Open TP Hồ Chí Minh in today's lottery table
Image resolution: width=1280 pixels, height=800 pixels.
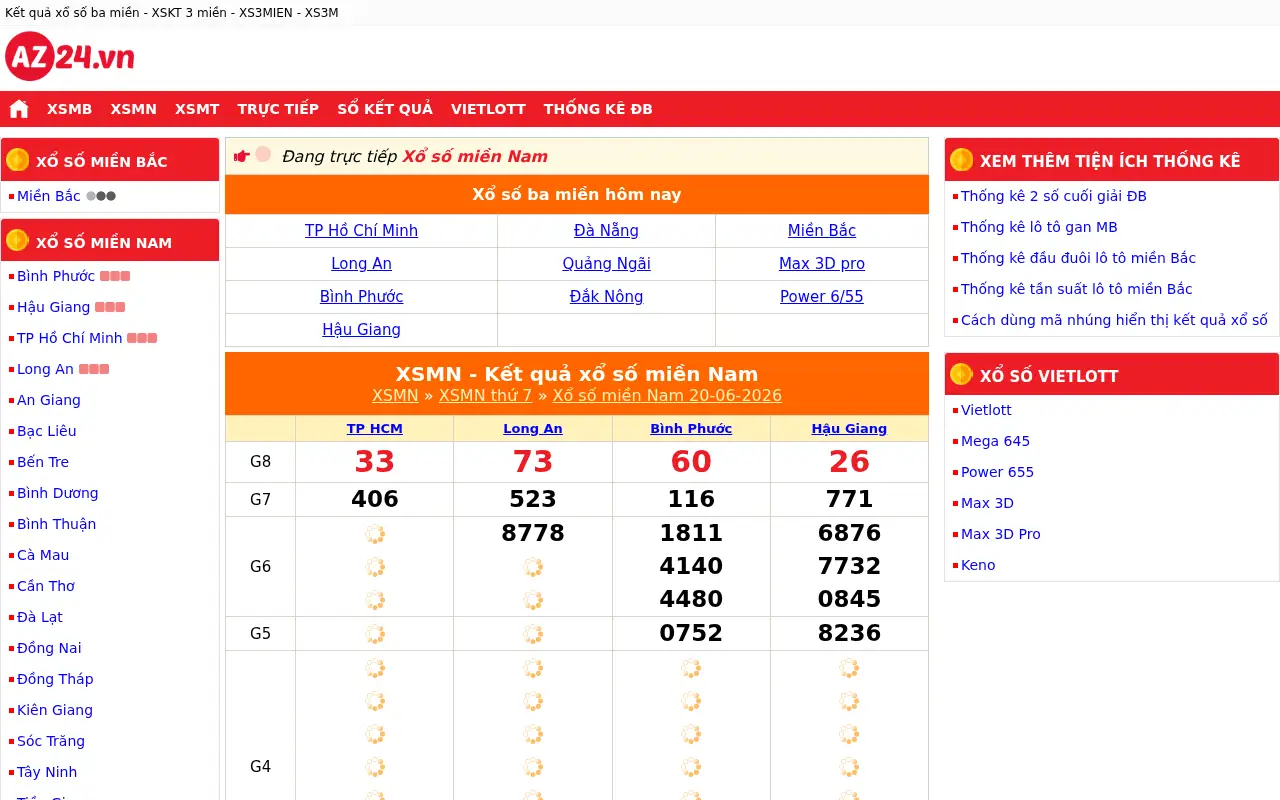(x=361, y=231)
